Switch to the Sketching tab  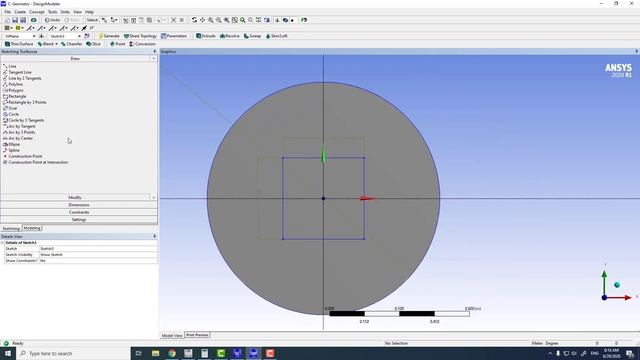click(11, 229)
